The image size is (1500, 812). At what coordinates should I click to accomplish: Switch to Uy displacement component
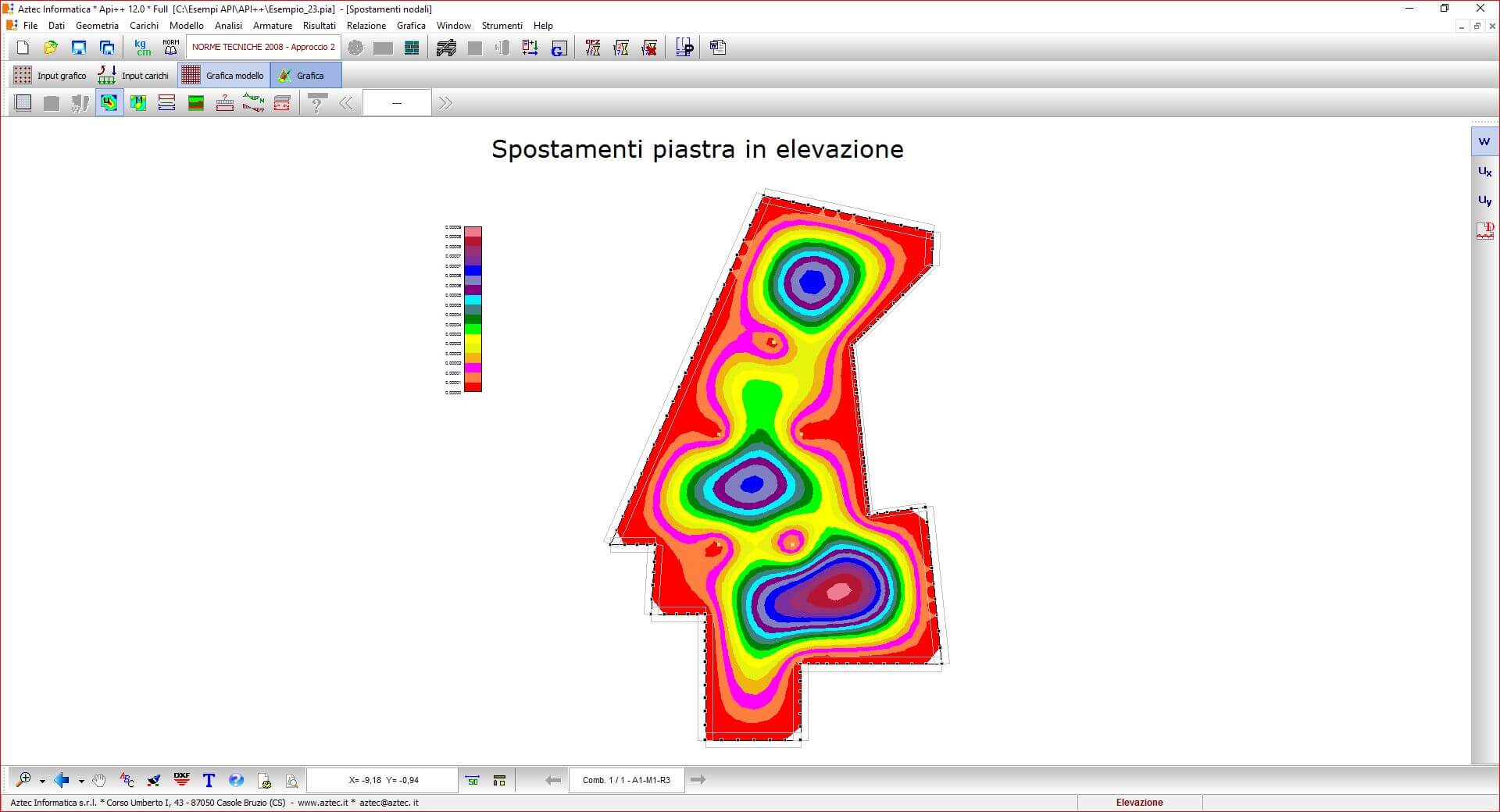(x=1484, y=201)
